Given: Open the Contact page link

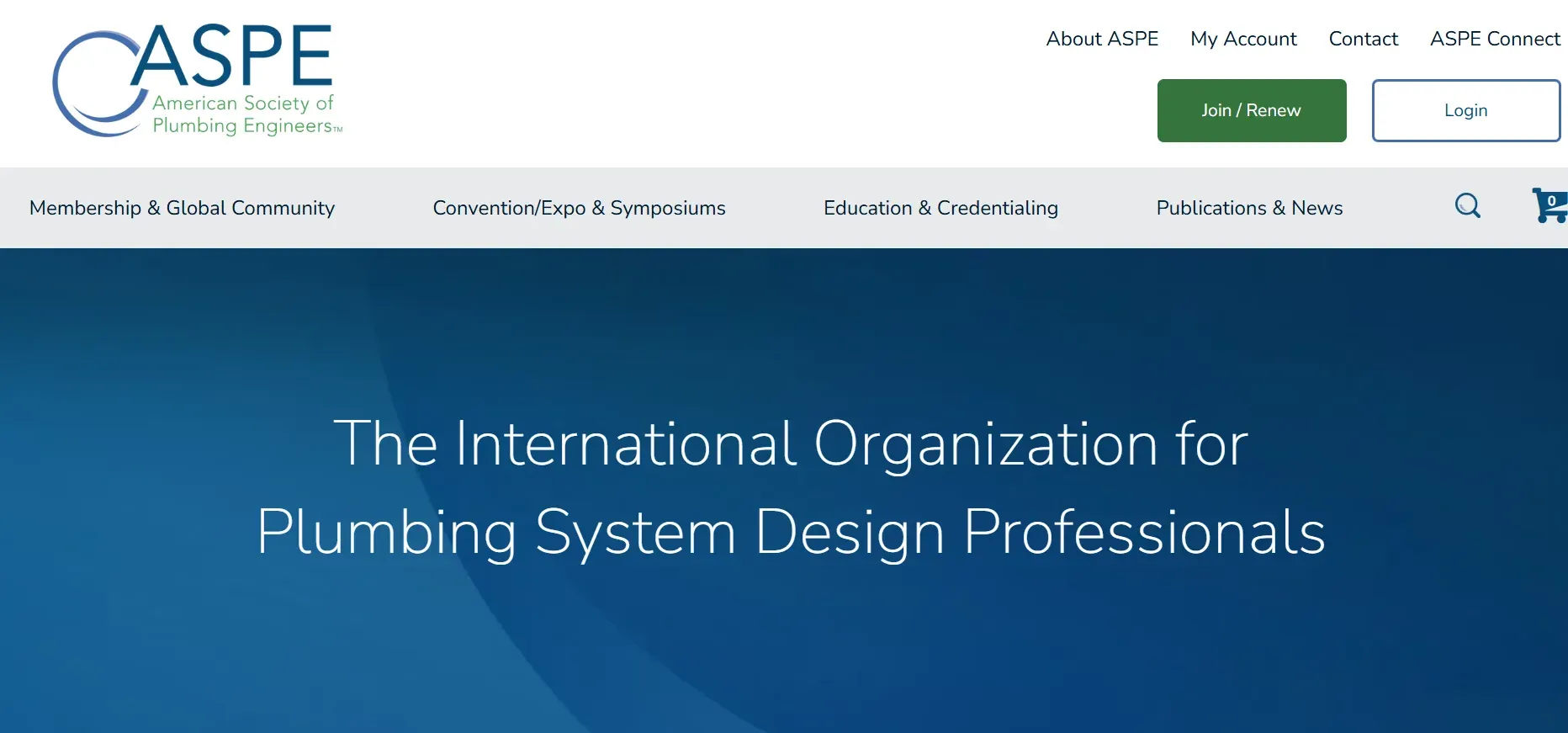Looking at the screenshot, I should pyautogui.click(x=1364, y=39).
